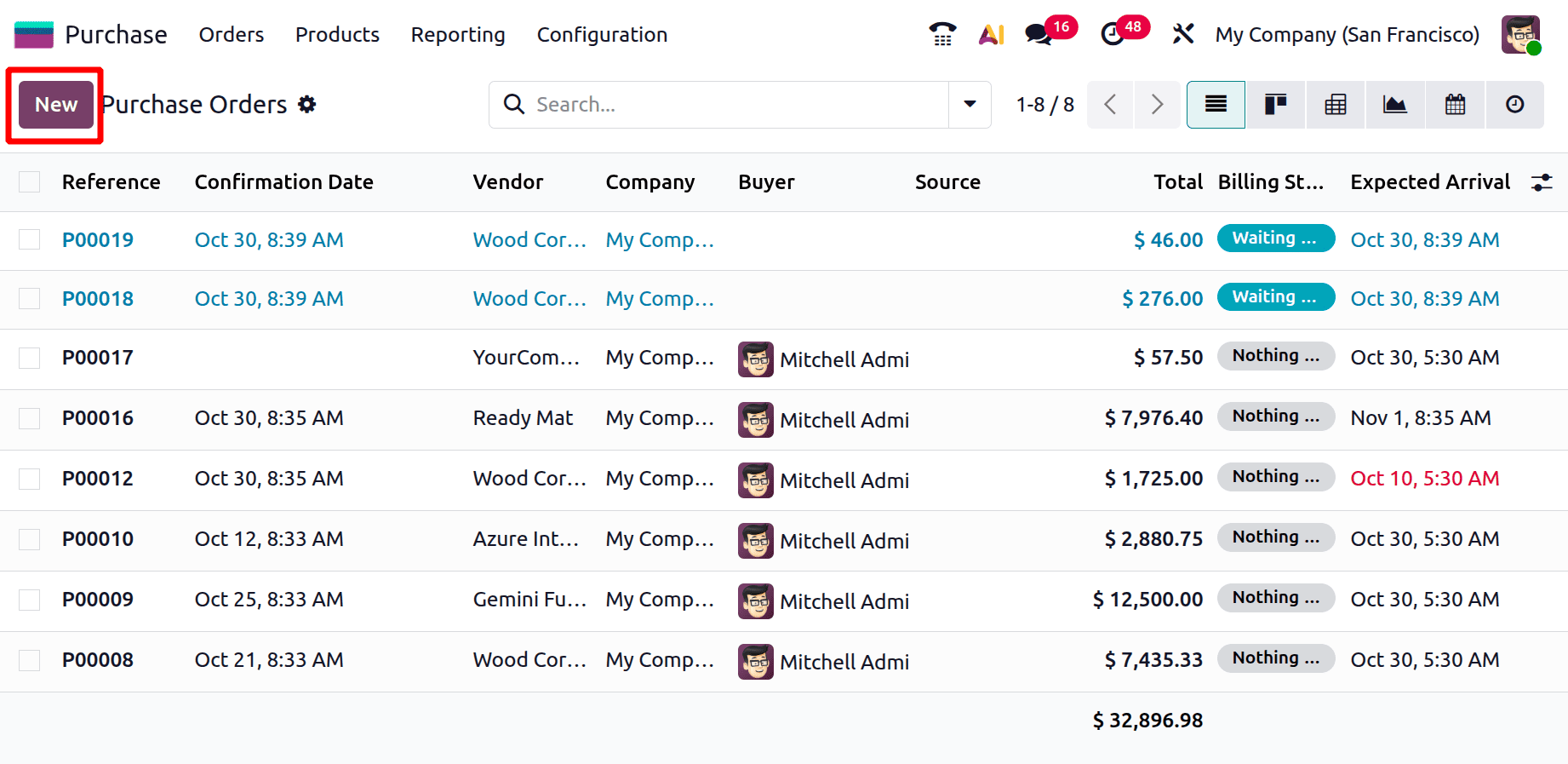
Task: Click the Ready Mat vendor cell
Action: click(x=523, y=418)
